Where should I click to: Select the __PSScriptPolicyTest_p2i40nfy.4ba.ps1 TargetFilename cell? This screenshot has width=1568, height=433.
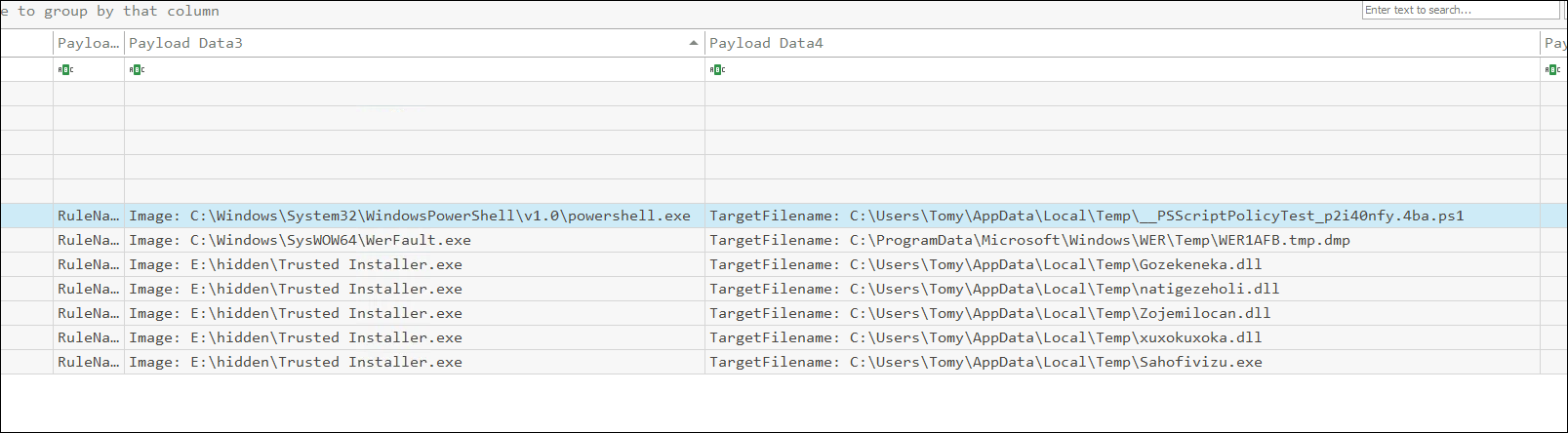(x=1122, y=216)
